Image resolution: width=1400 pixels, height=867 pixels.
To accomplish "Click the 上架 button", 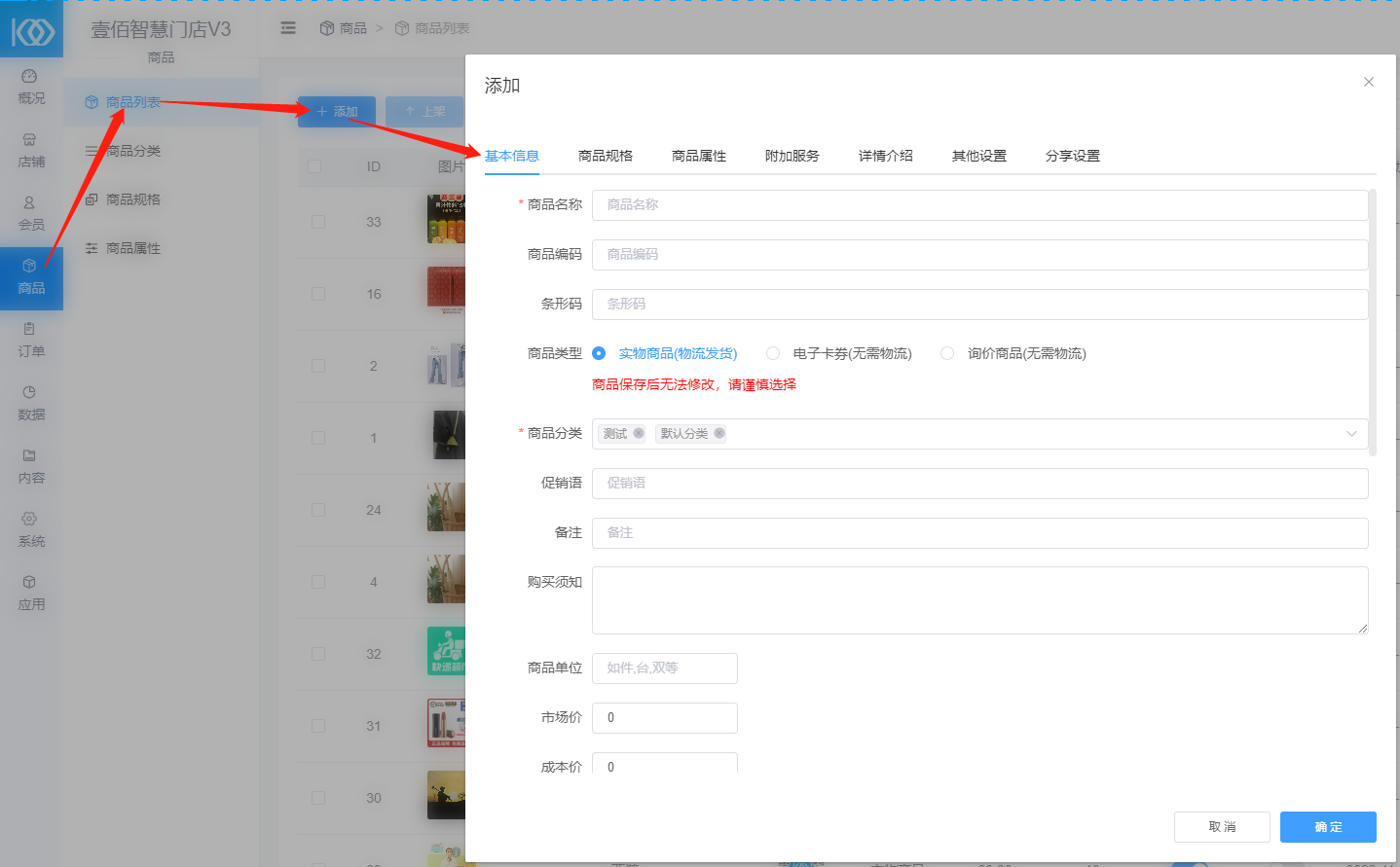I will click(x=424, y=112).
